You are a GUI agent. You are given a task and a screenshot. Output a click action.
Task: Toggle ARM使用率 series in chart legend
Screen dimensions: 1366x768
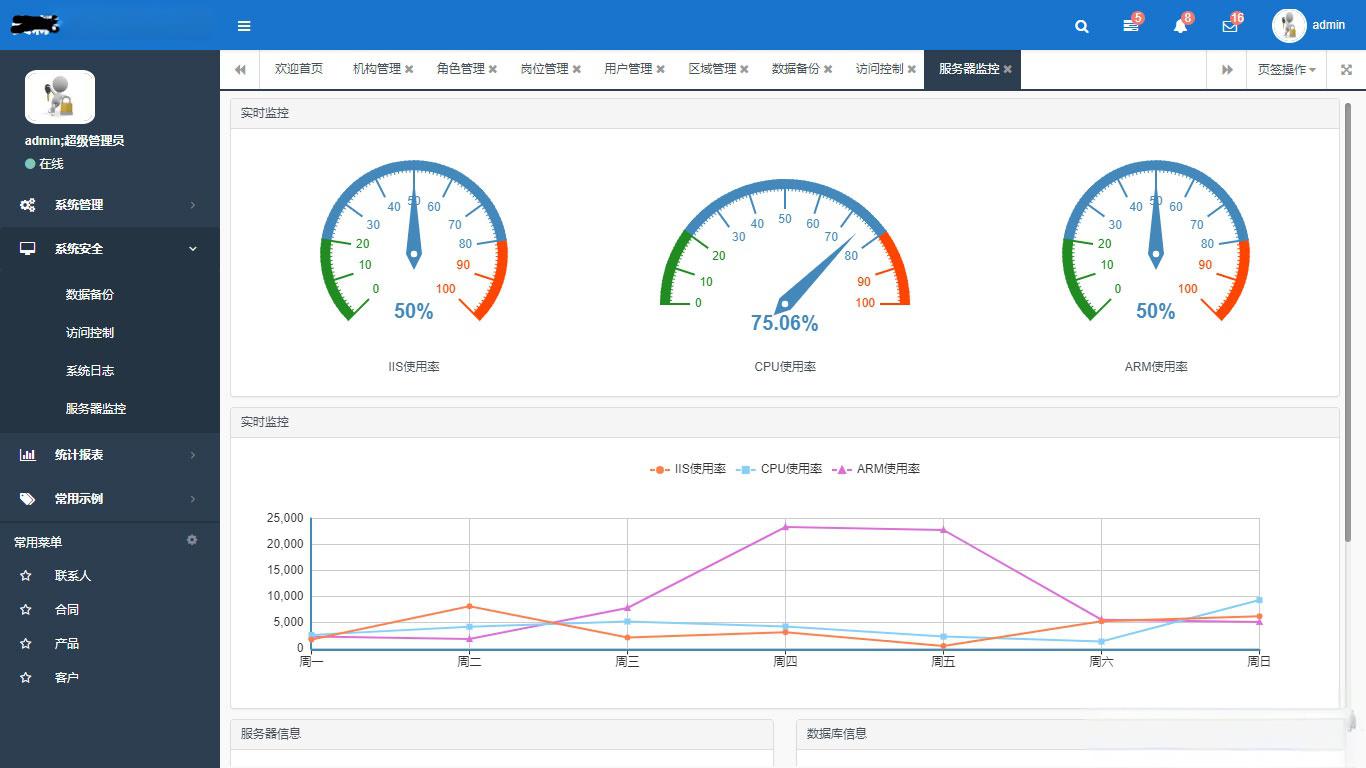[x=876, y=469]
